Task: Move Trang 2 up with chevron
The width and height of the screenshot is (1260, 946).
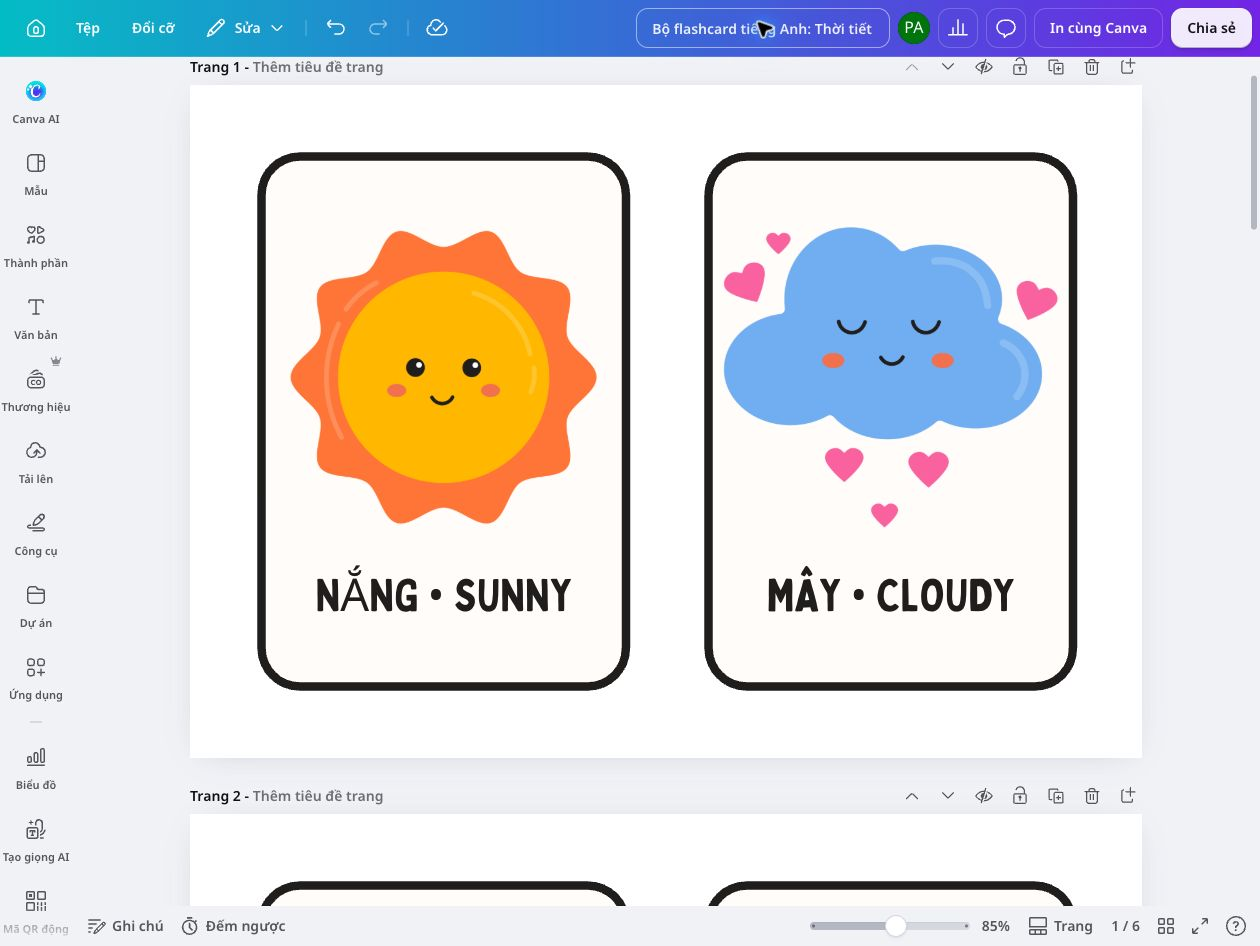Action: (911, 796)
